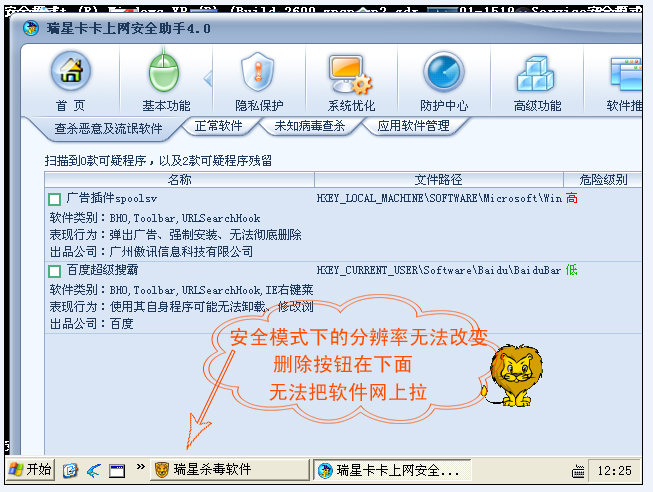Click the red 高 danger level
This screenshot has height=492, width=653.
click(572, 198)
